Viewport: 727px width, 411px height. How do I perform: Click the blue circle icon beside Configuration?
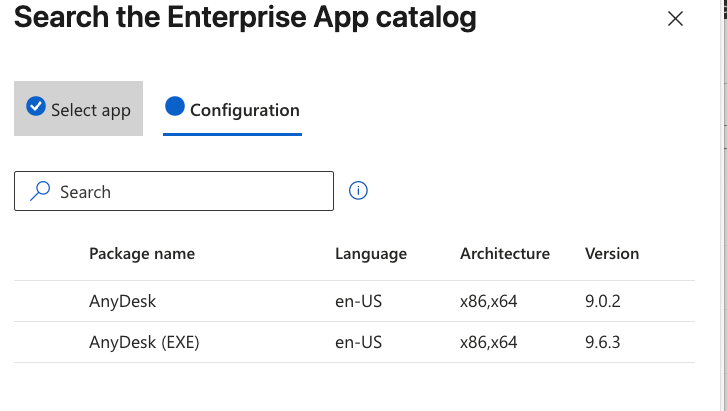point(175,108)
